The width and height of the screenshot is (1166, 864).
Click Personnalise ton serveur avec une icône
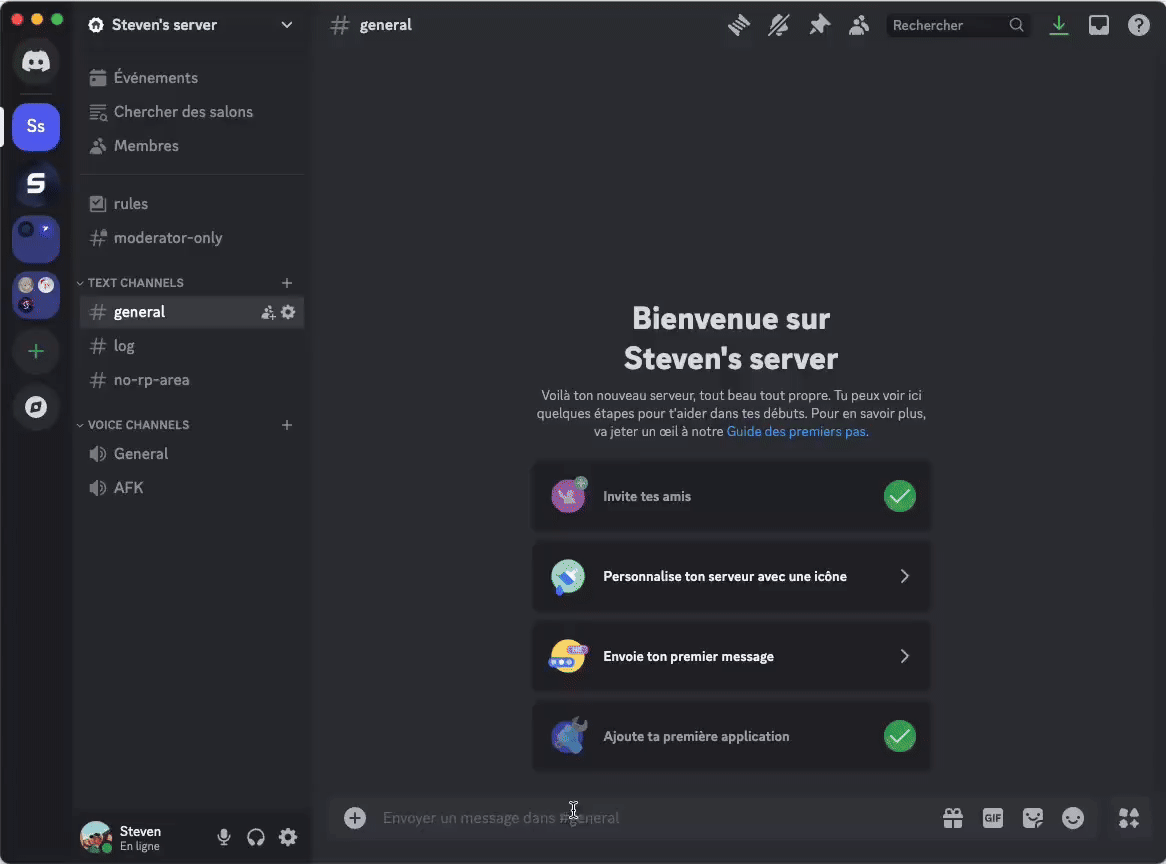coord(731,576)
